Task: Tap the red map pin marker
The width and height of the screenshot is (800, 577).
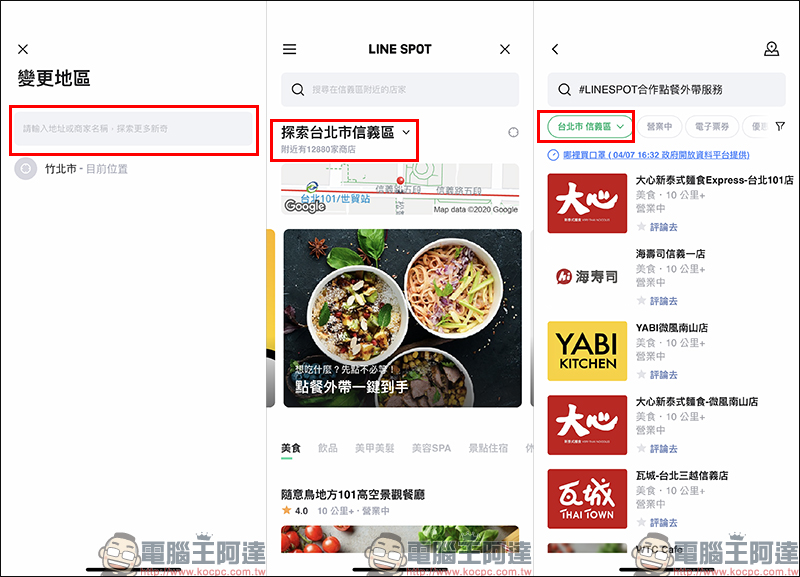Action: [x=401, y=181]
